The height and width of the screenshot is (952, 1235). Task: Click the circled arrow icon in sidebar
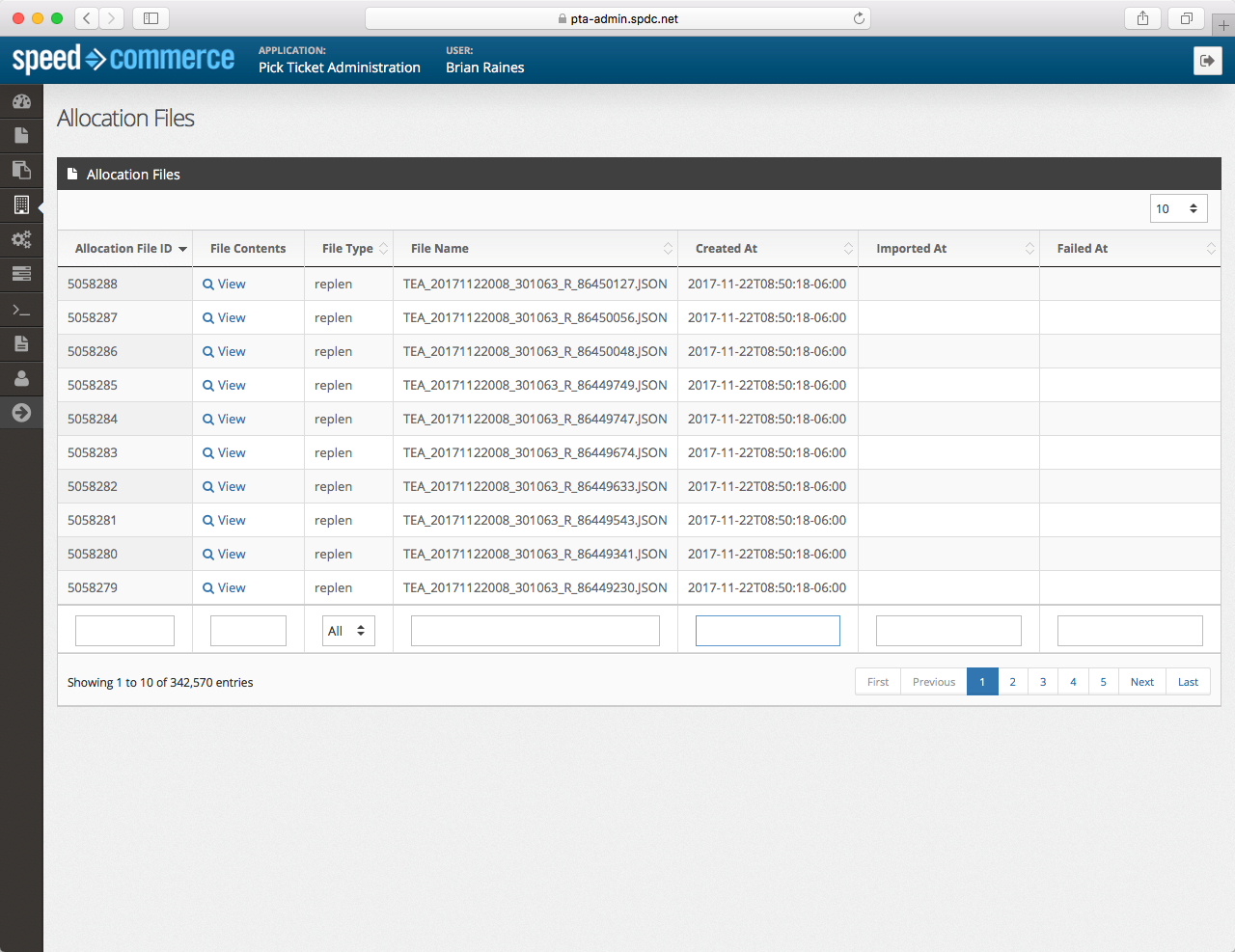21,413
